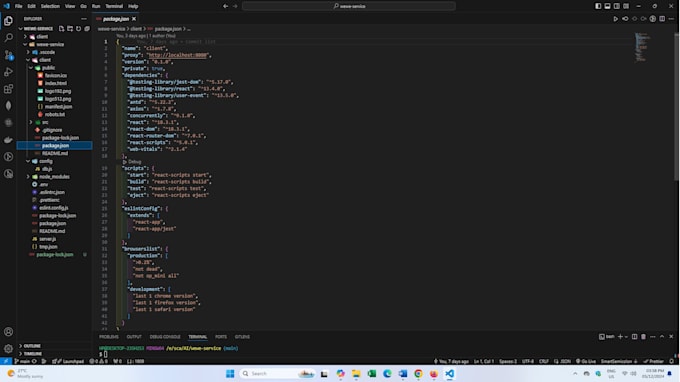
Task: Toggle SmartSemicolon in status bar
Action: click(618, 361)
